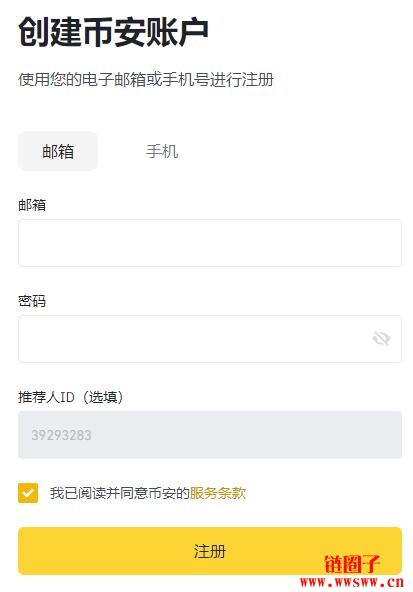Click the 创建币安账户 heading
The height and width of the screenshot is (592, 413).
pos(113,32)
